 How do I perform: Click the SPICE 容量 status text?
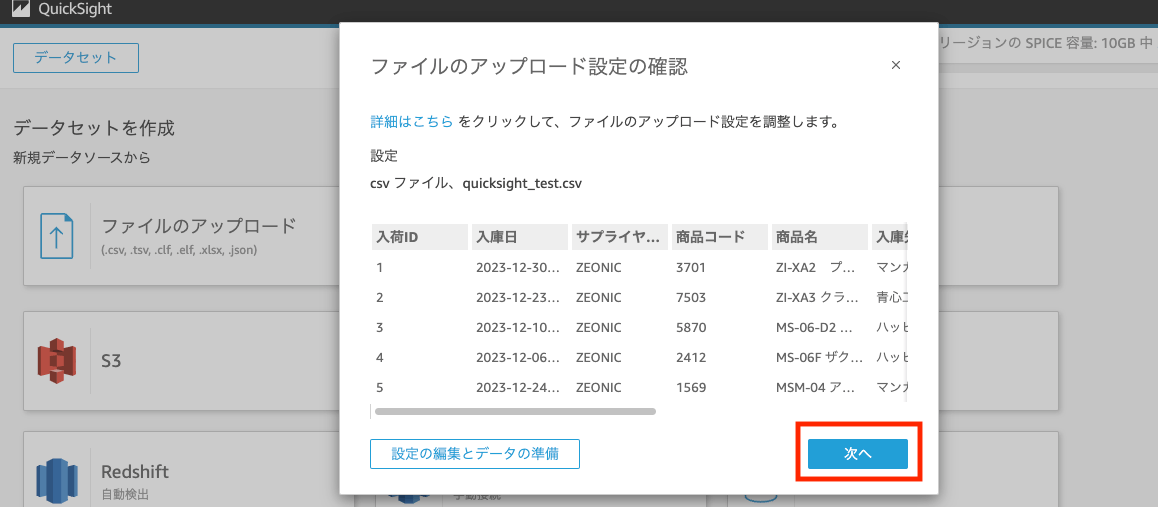point(1044,43)
